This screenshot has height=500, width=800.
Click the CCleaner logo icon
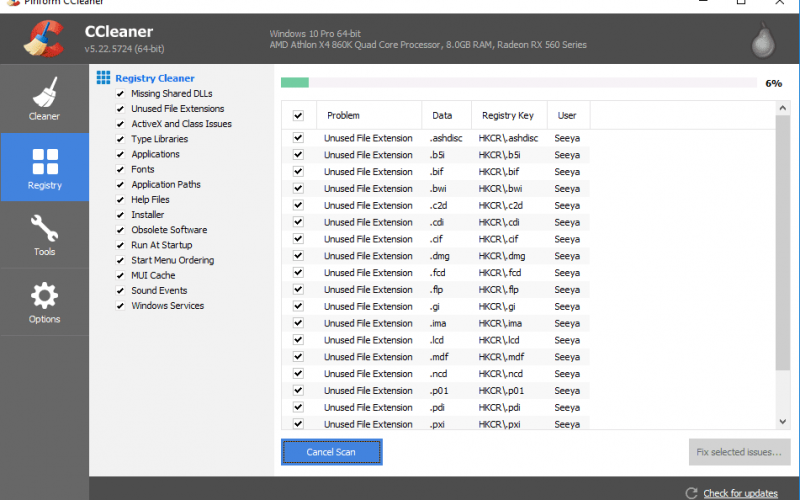coord(44,39)
